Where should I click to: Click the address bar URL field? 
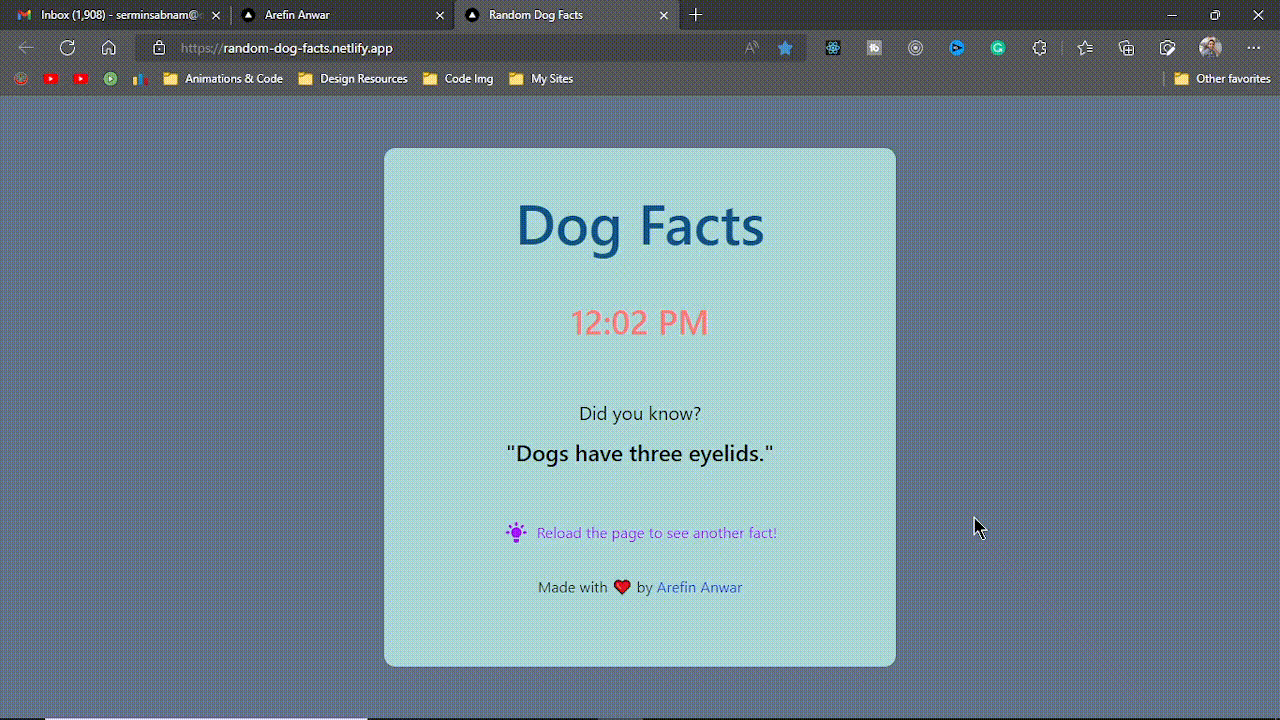[x=450, y=48]
